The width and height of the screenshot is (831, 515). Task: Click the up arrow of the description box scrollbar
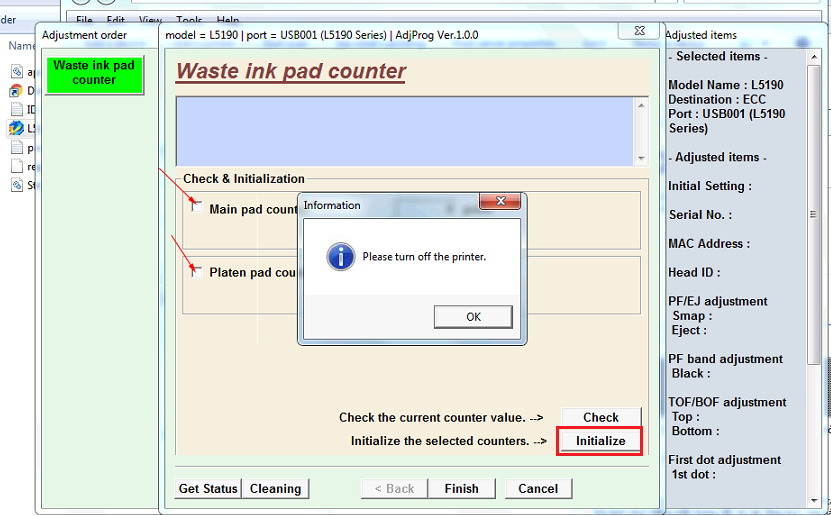[x=641, y=105]
